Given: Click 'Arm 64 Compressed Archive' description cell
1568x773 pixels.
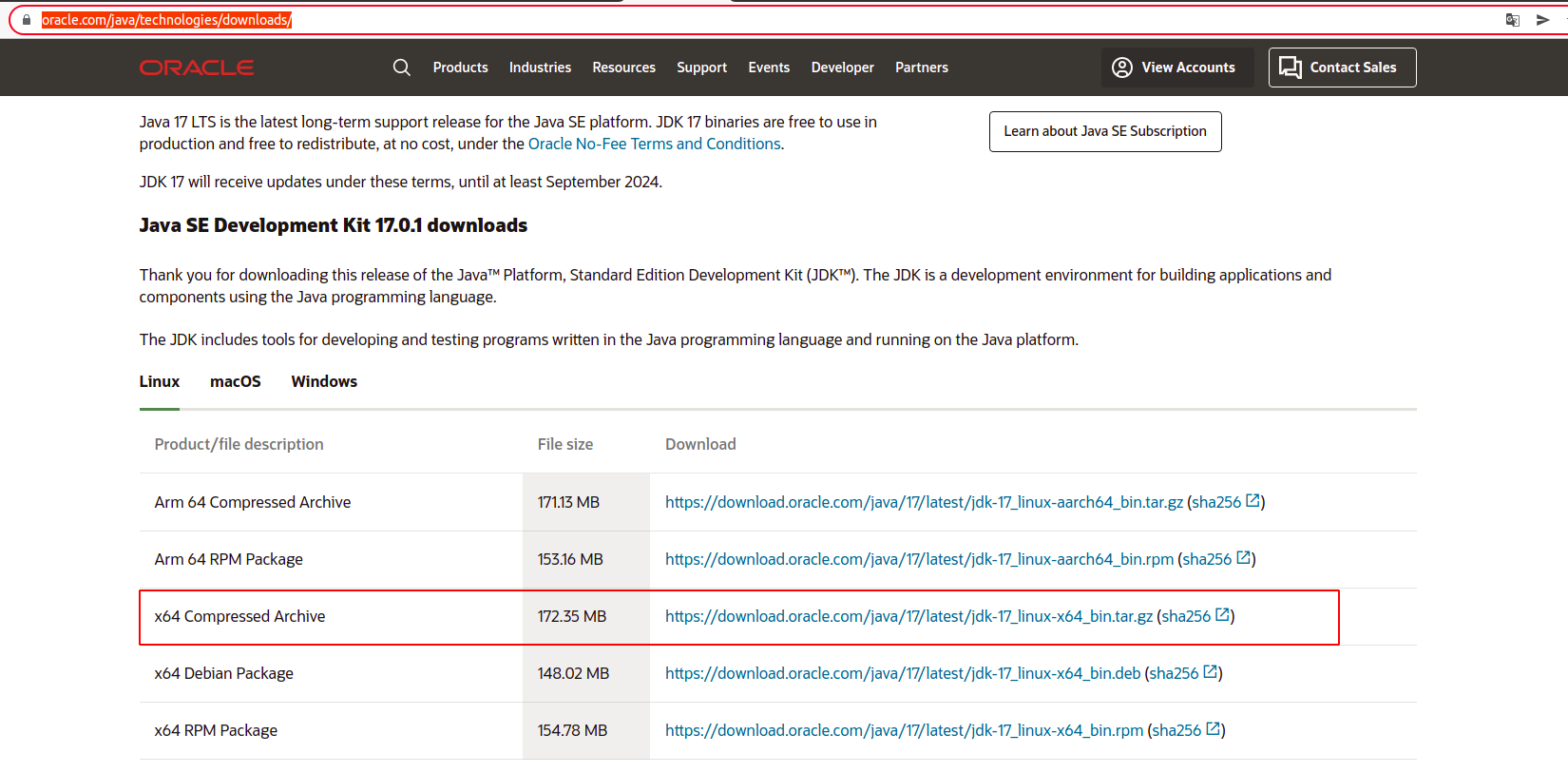Looking at the screenshot, I should tap(331, 502).
